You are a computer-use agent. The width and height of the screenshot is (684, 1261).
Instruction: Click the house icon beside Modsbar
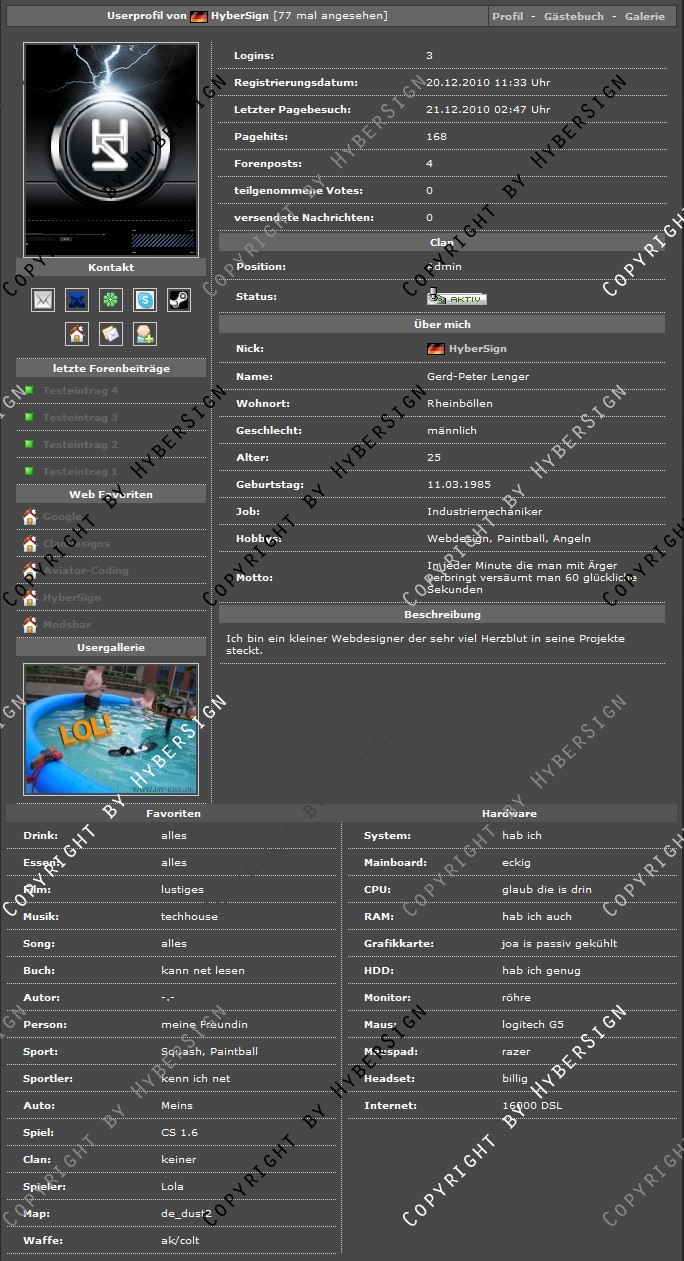pos(30,625)
